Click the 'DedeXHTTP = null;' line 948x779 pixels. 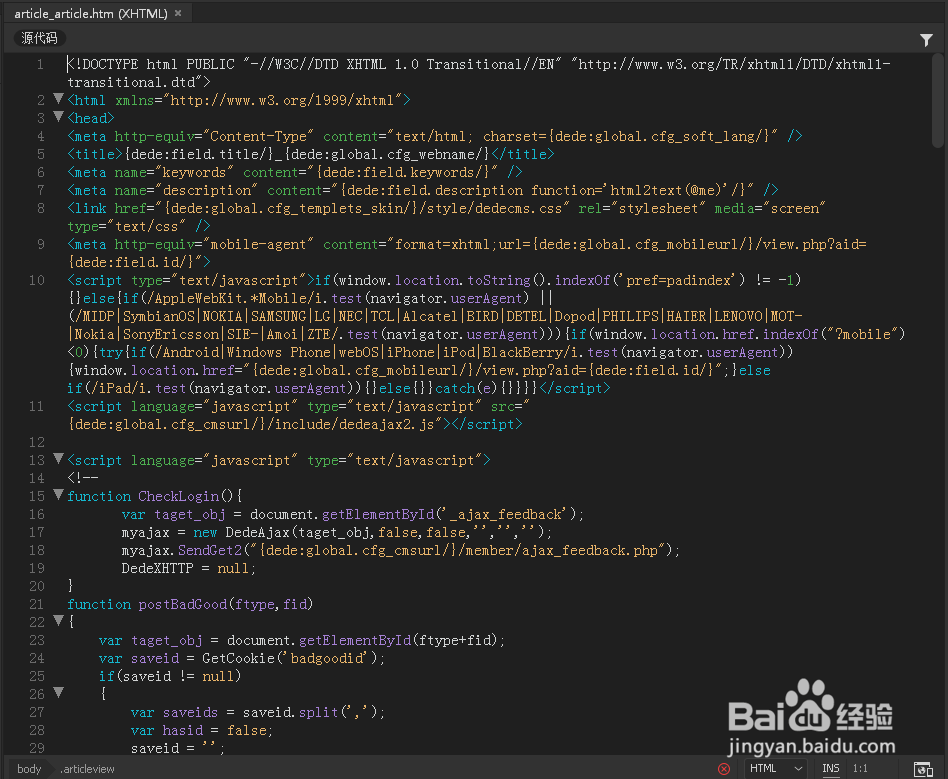pyautogui.click(x=189, y=569)
